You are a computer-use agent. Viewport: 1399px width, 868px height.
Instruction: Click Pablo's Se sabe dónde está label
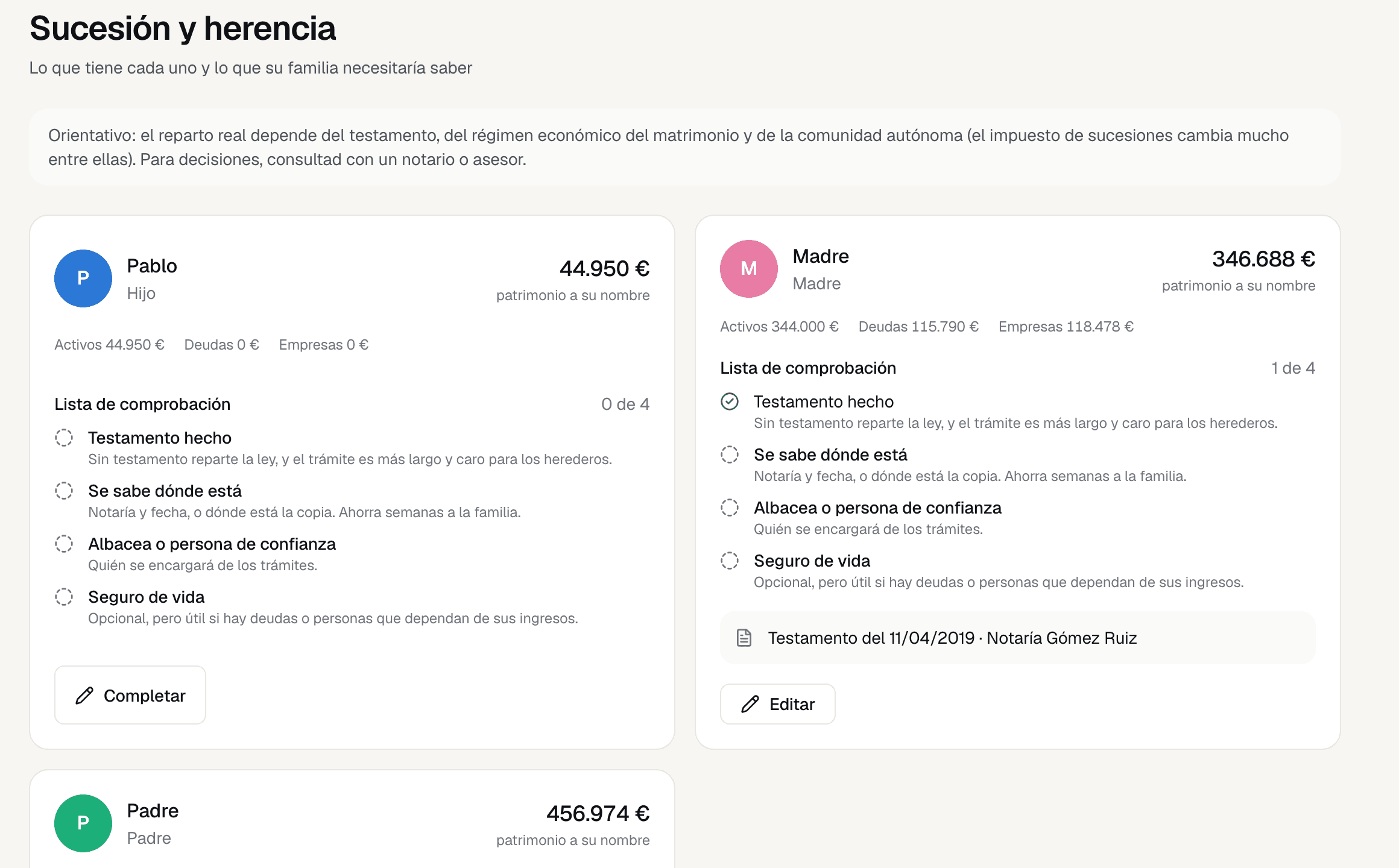165,491
